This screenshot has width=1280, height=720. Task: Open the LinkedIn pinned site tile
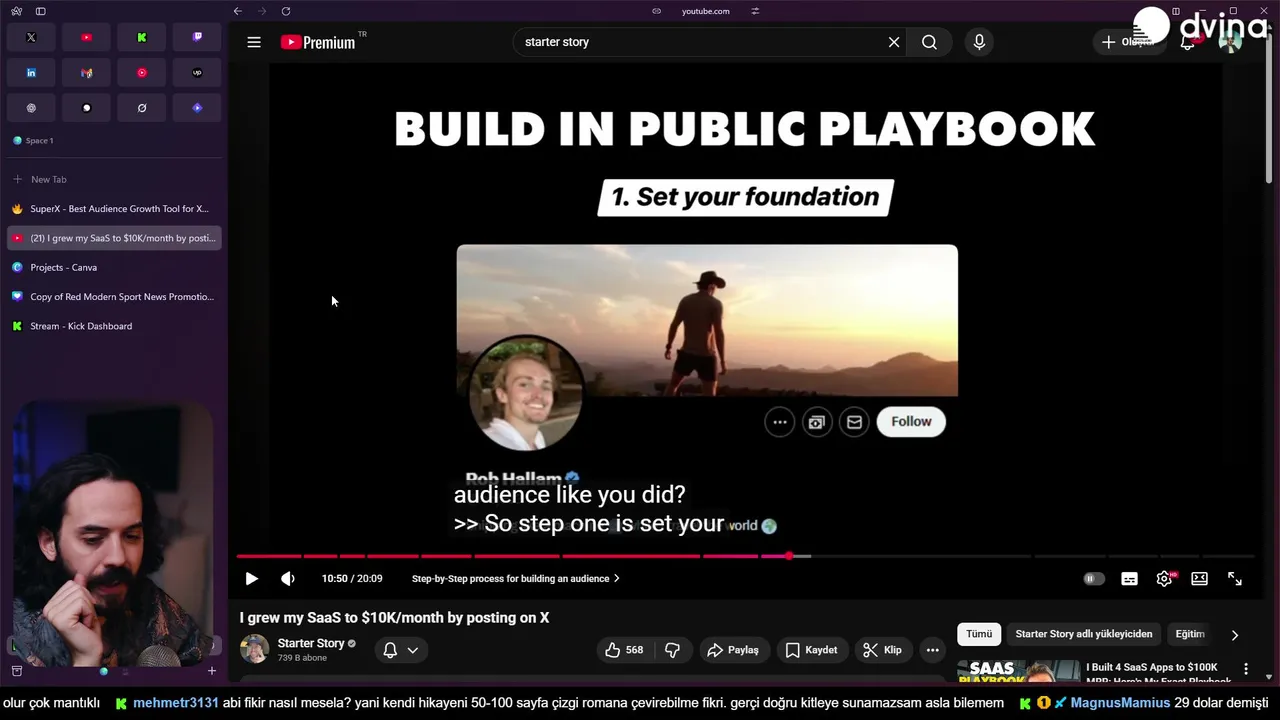point(31,73)
